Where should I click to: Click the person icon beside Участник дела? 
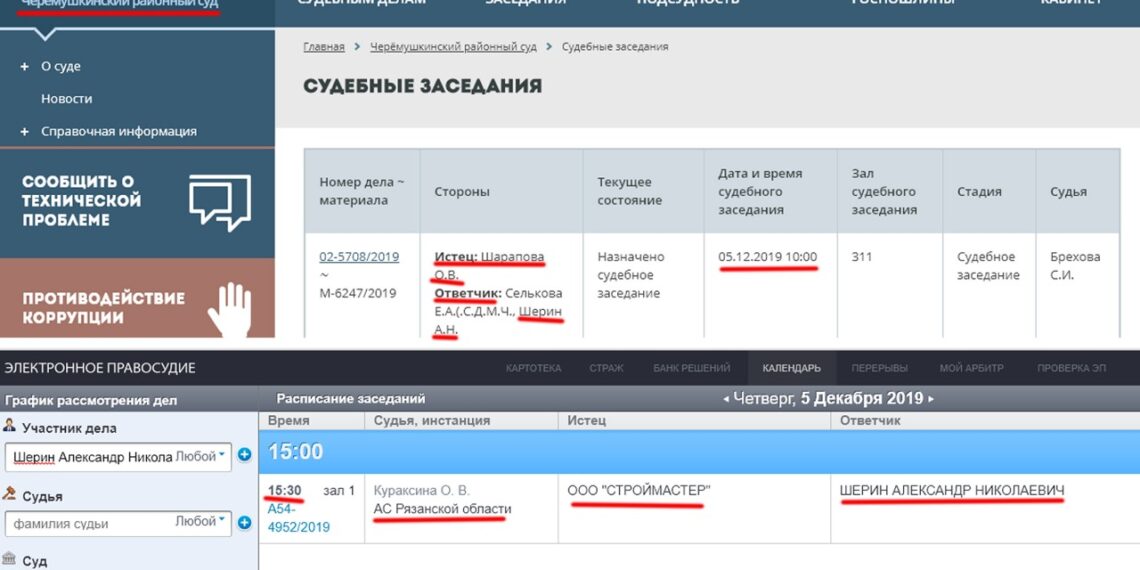click(x=10, y=428)
